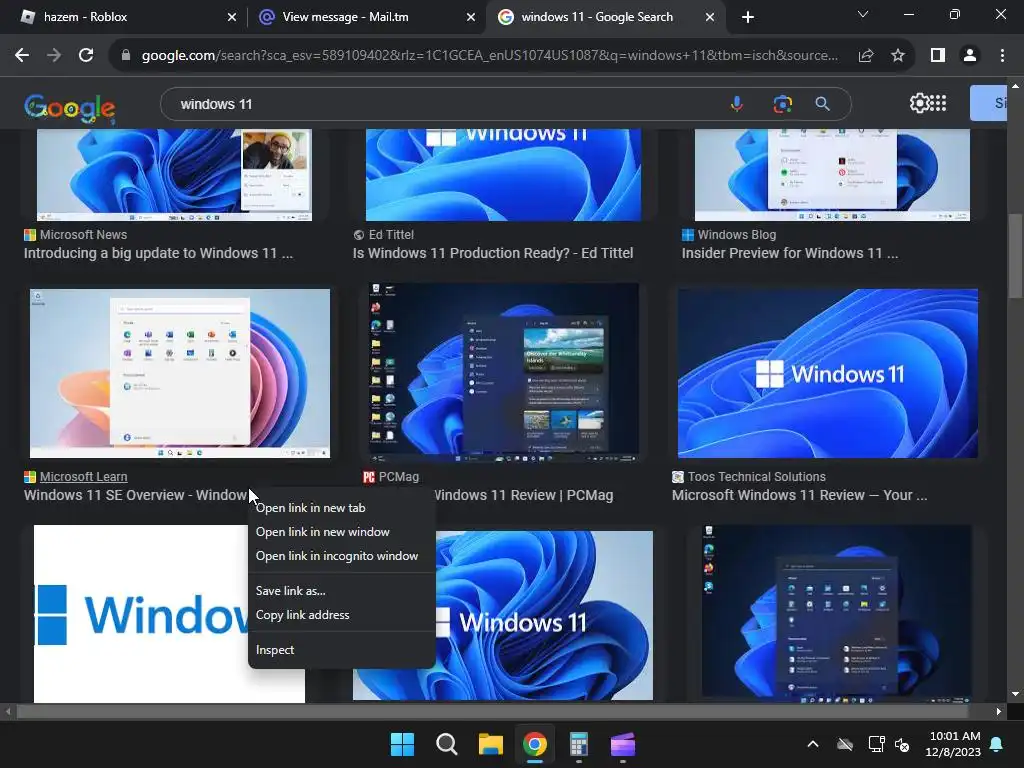
Task: Open a new tab with the plus button
Action: click(x=748, y=17)
